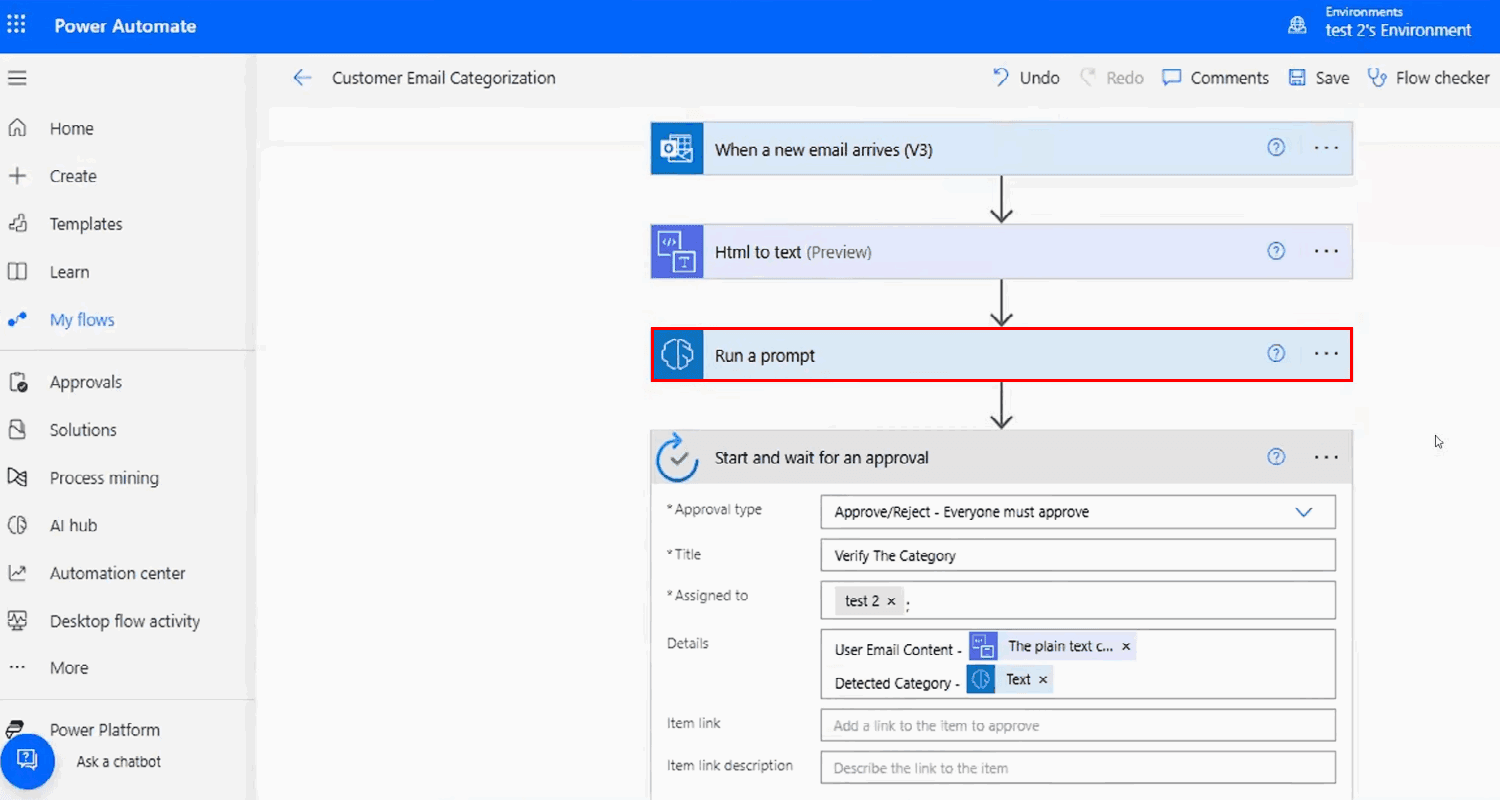Open help for the email trigger step
The width and height of the screenshot is (1500, 800).
coord(1276,147)
